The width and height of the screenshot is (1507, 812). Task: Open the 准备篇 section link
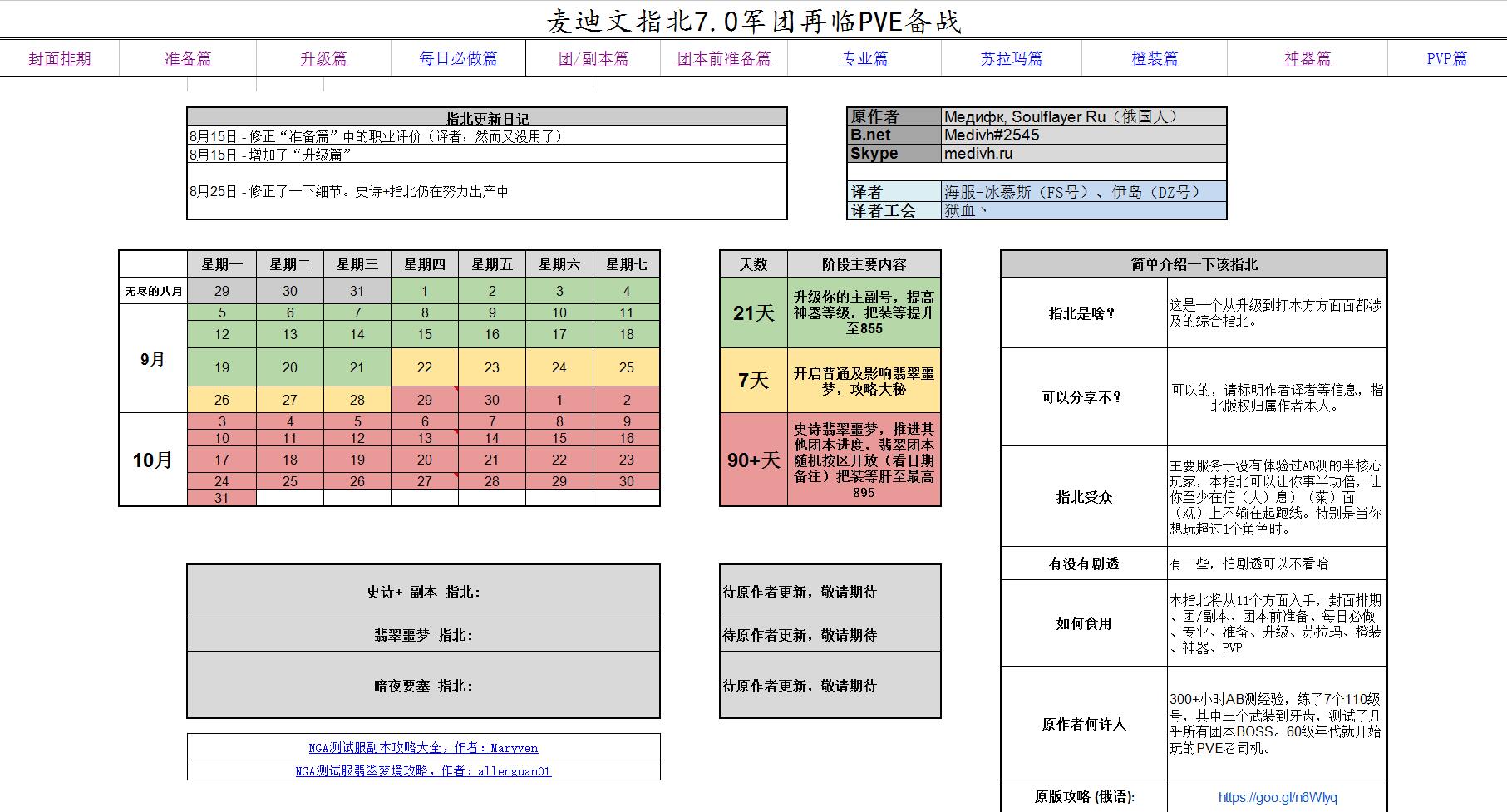pyautogui.click(x=190, y=59)
